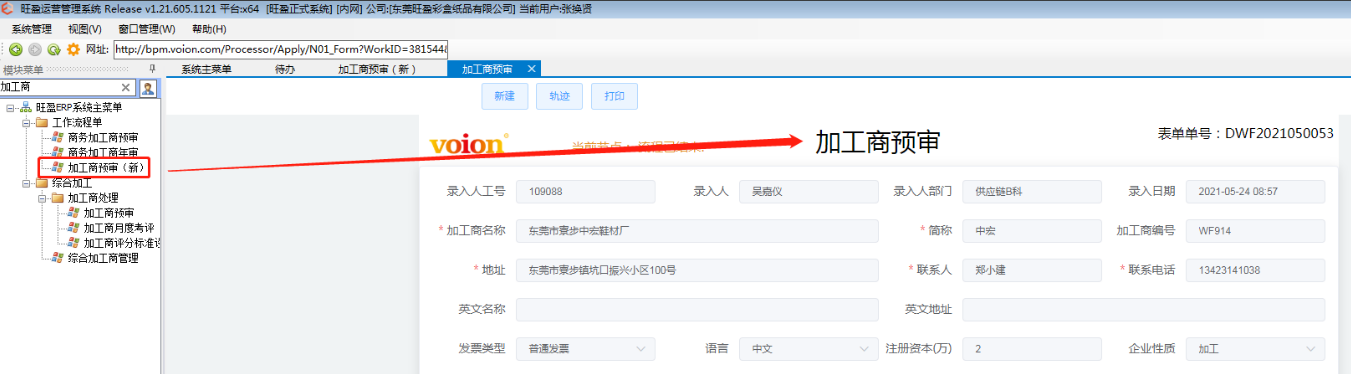Select 加工商预审 under 加工商处理

coord(108,213)
